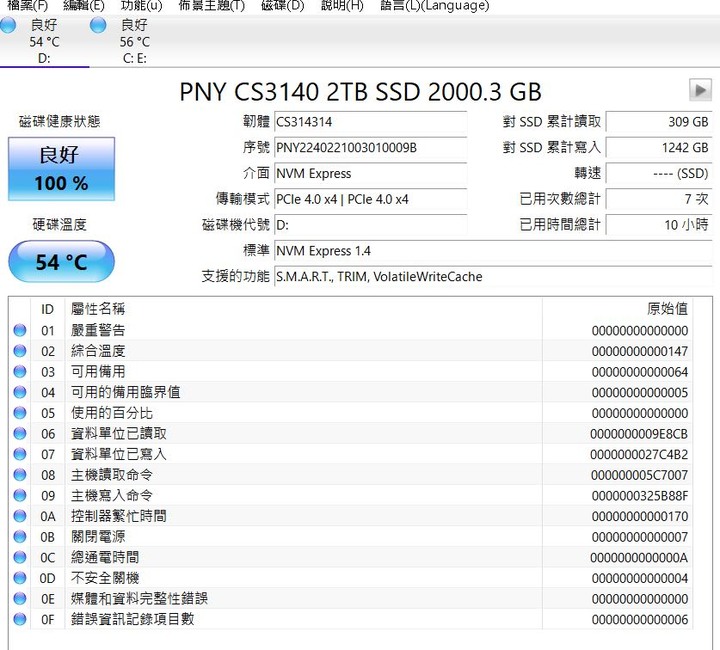This screenshot has height=650, width=720.
Task: Click the 良好 100 % health status box
Action: [x=62, y=169]
